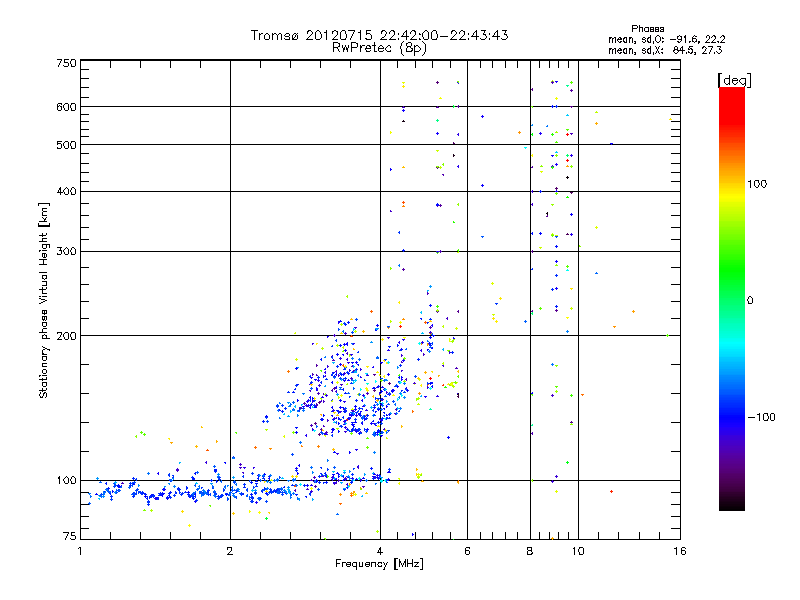
Task: Click x-axis tick label '4'
Action: (380, 551)
